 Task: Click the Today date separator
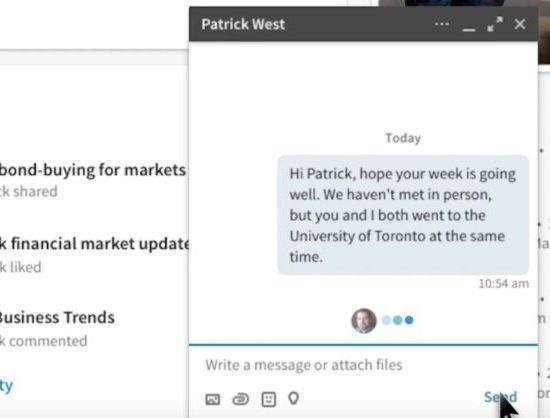tap(403, 138)
